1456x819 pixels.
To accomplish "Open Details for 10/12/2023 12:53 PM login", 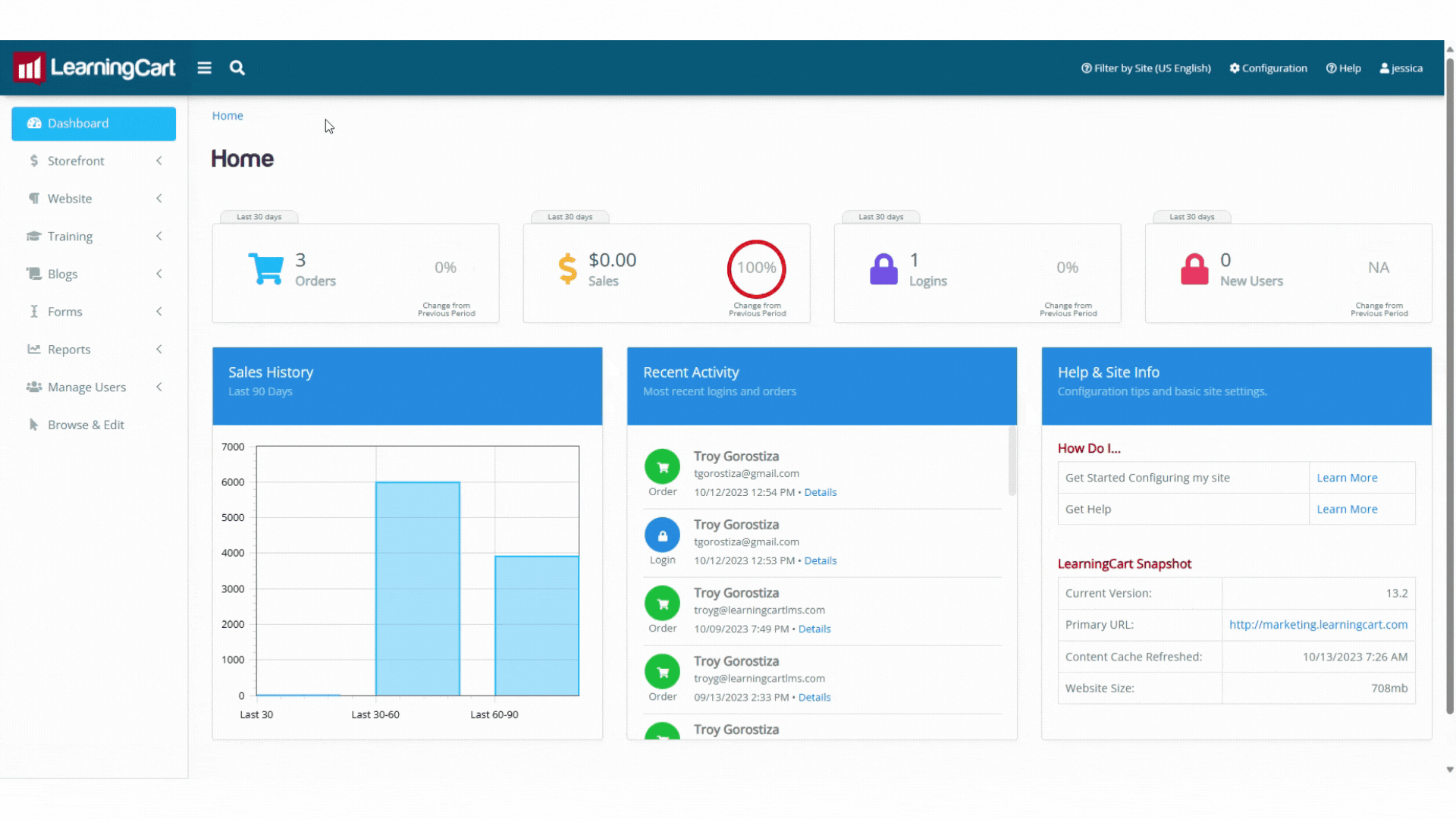I will click(x=820, y=560).
